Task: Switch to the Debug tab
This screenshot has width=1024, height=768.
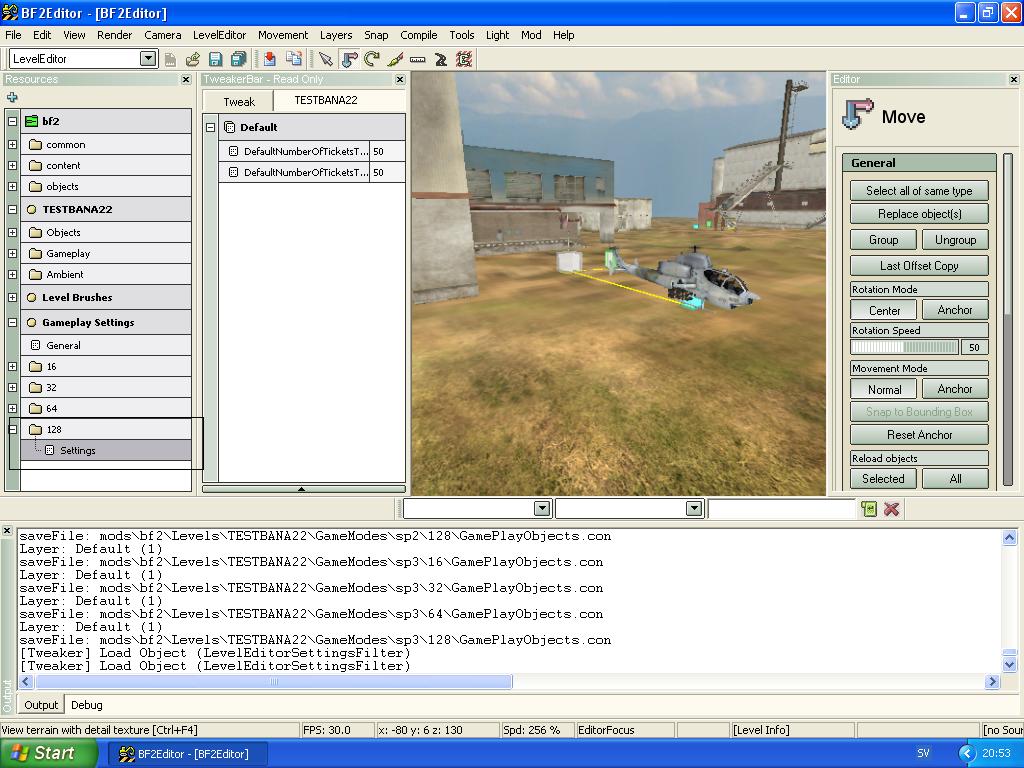Action: click(x=87, y=705)
